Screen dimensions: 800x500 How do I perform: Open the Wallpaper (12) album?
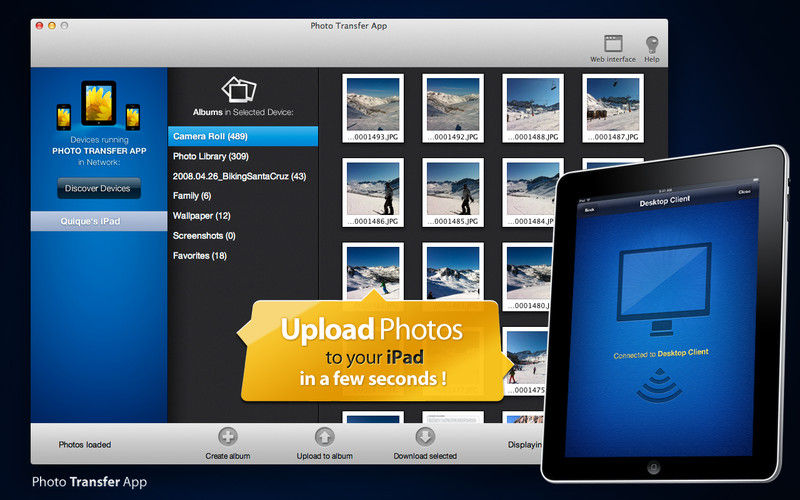(x=243, y=216)
